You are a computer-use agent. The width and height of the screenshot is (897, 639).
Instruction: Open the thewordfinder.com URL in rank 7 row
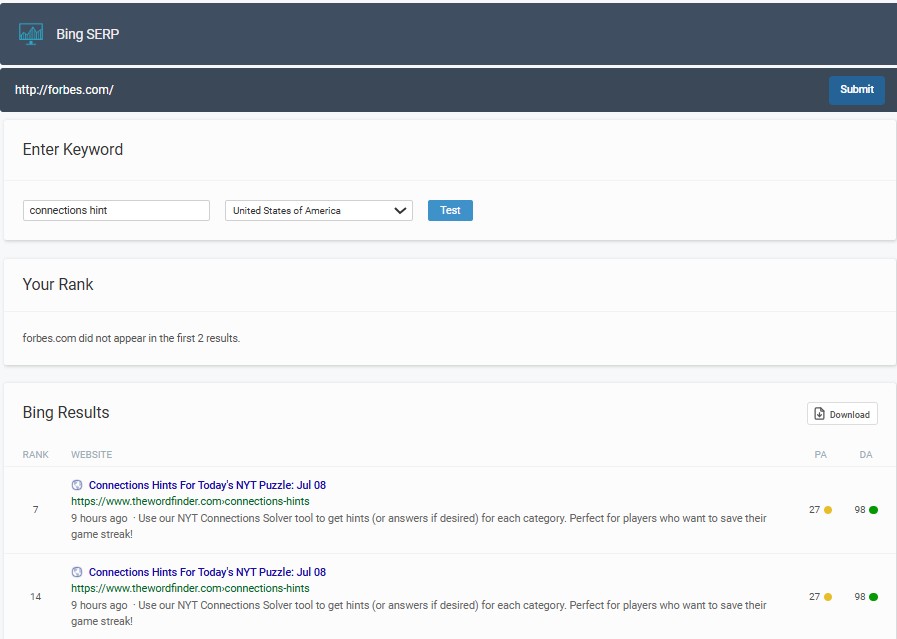pos(190,501)
